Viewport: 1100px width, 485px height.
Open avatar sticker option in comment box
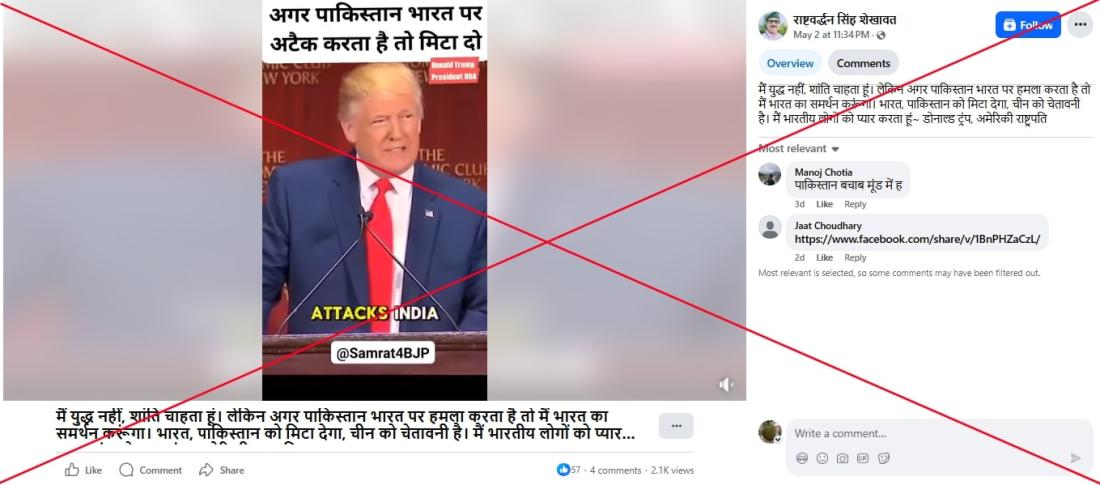tap(802, 458)
